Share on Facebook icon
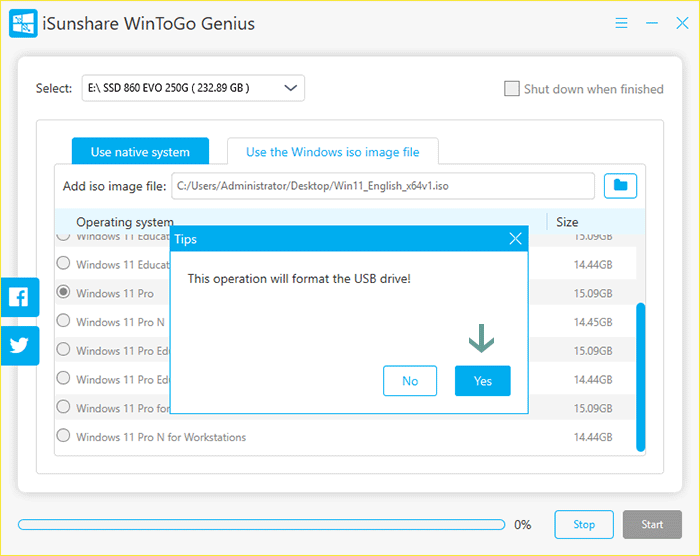The height and width of the screenshot is (556, 700). (x=20, y=297)
